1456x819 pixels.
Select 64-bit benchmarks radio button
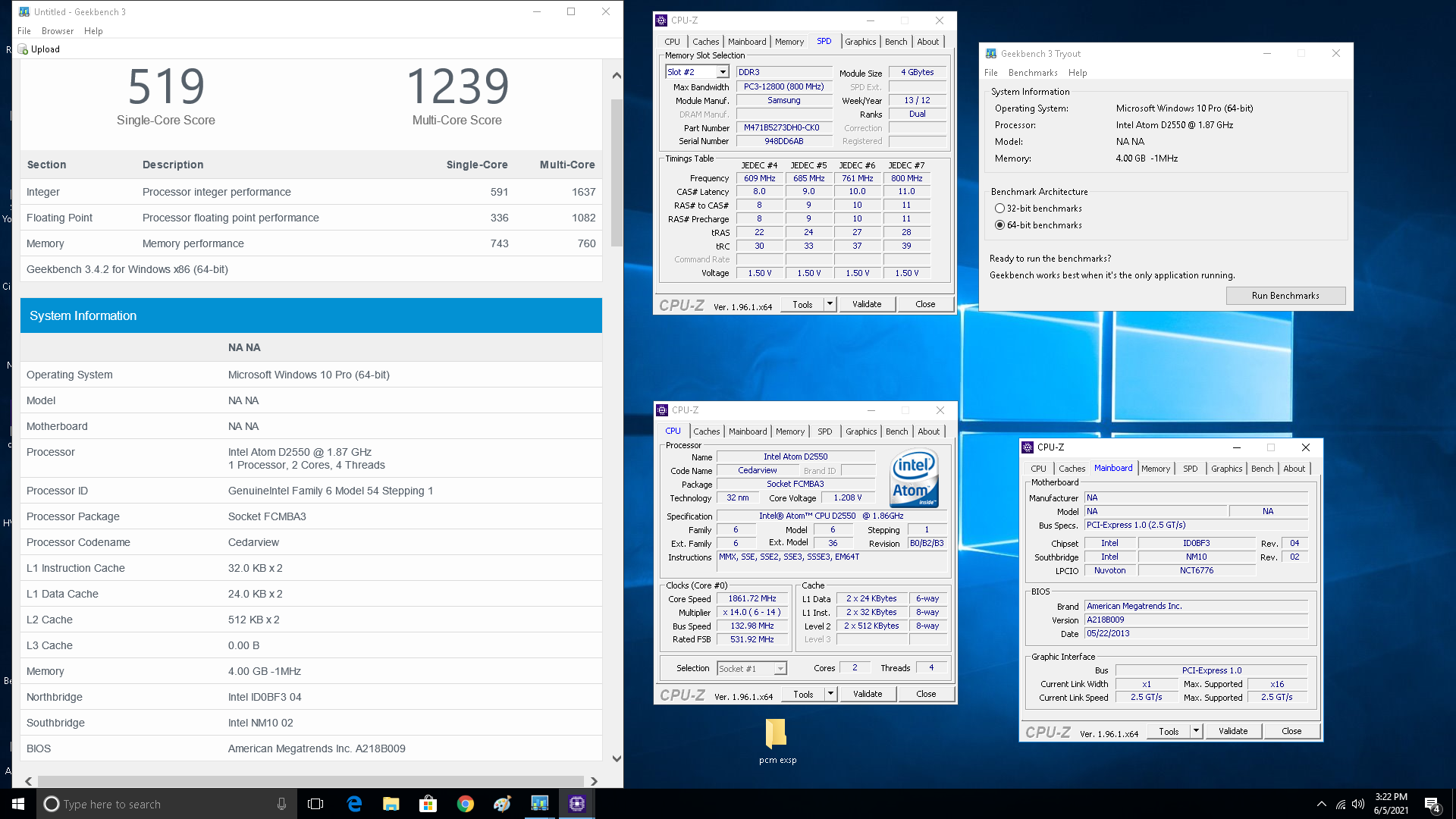(999, 225)
